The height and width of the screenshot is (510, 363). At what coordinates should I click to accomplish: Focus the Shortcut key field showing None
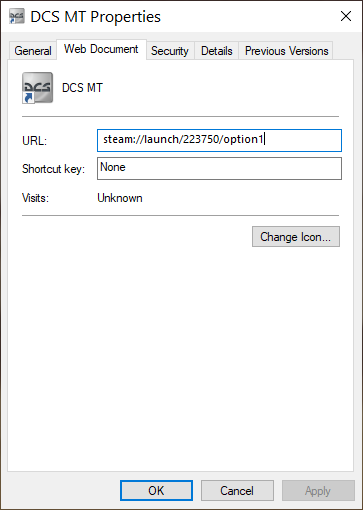pyautogui.click(x=219, y=168)
